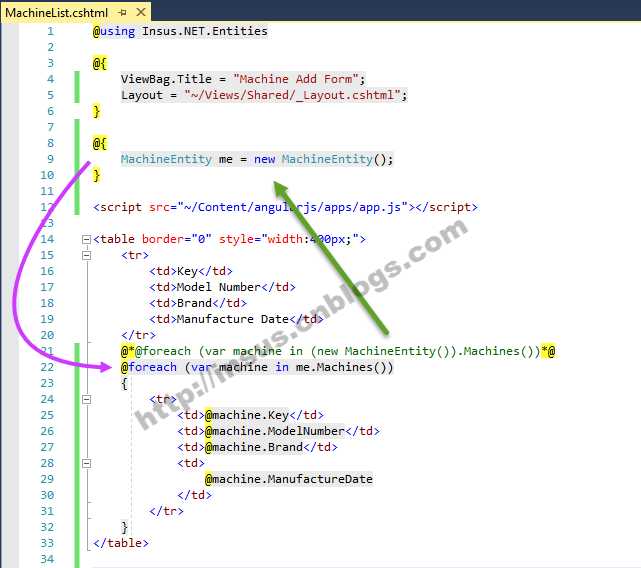This screenshot has width=641, height=568.
Task: Click the commented-out foreach on line 21
Action: (x=338, y=351)
